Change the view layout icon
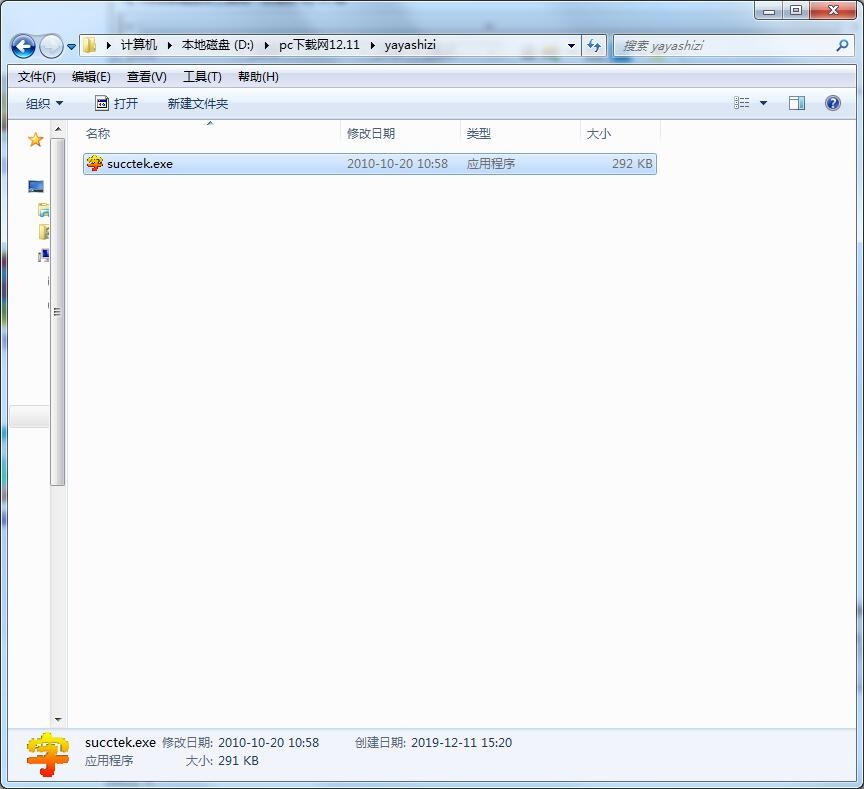 point(742,103)
